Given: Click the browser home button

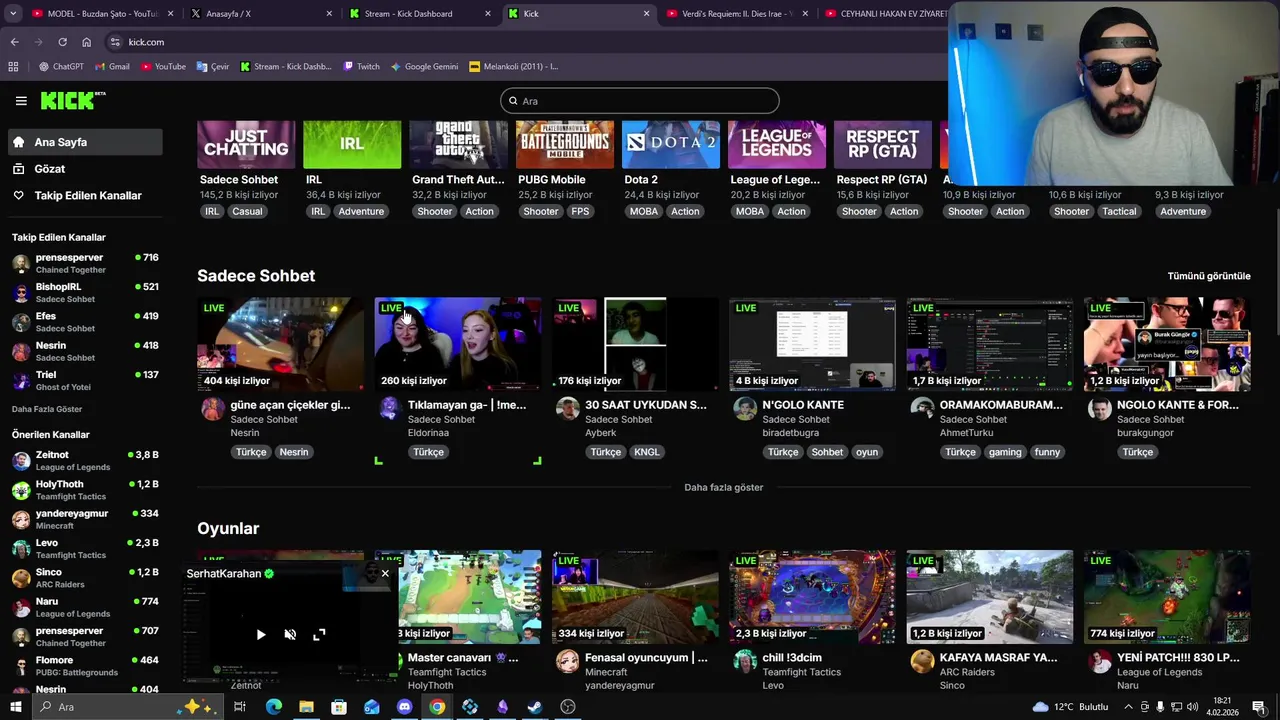Looking at the screenshot, I should pos(86,42).
